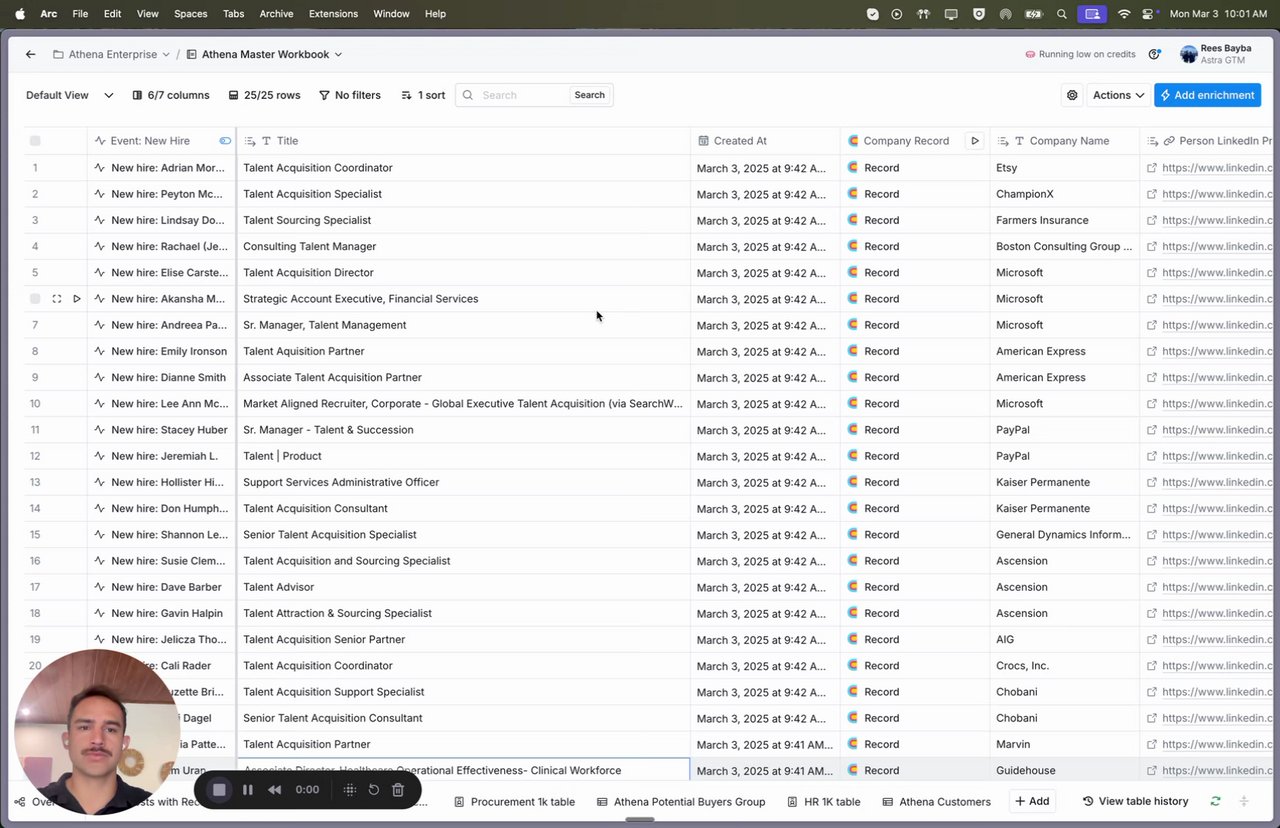
Task: Rewind the recording
Action: tap(274, 790)
